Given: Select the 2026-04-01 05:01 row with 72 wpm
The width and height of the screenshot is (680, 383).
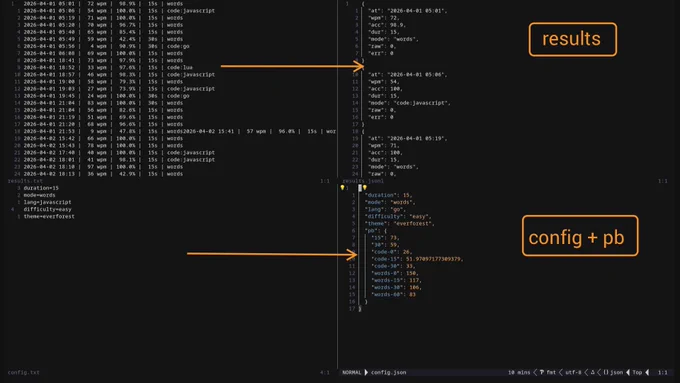Looking at the screenshot, I should (103, 3).
